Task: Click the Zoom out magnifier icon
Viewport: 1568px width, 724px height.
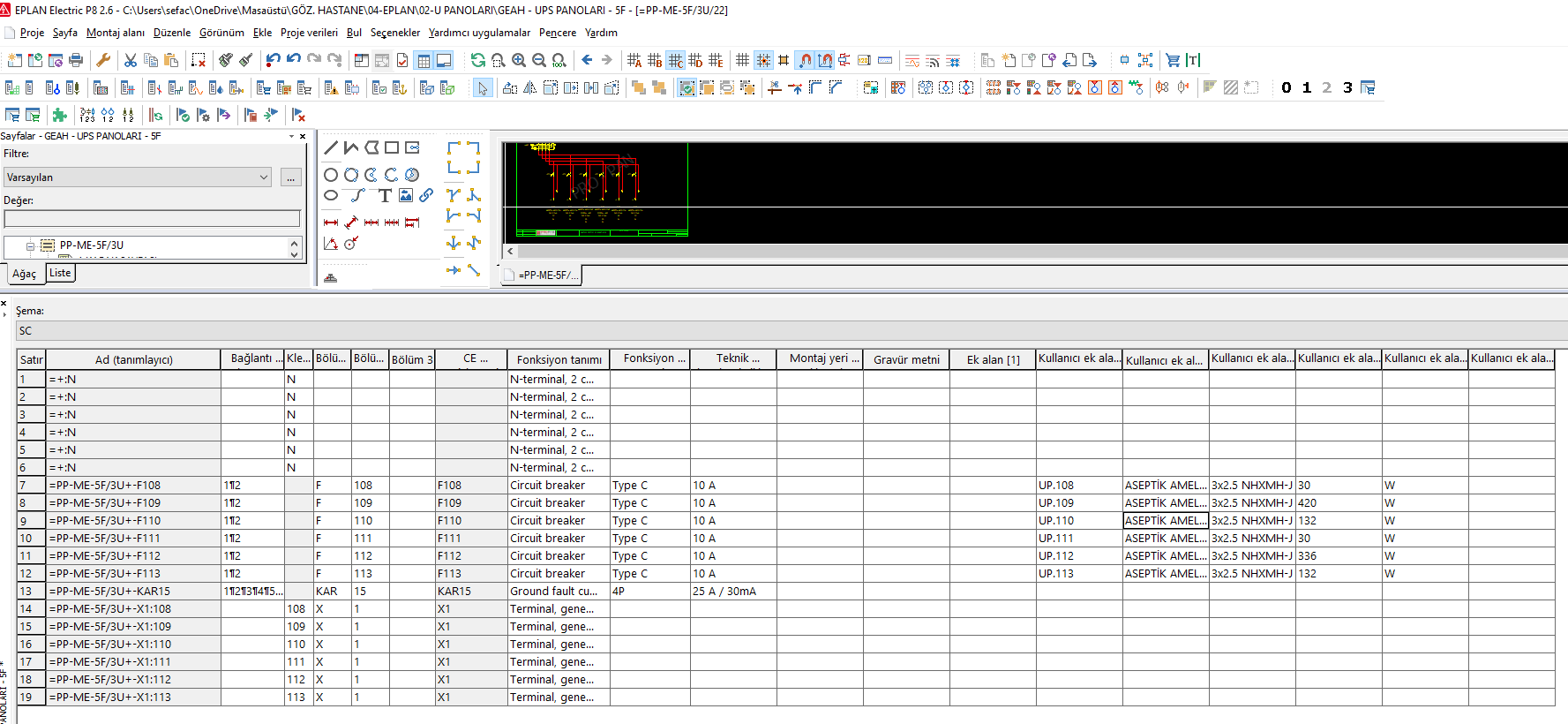Action: point(539,60)
